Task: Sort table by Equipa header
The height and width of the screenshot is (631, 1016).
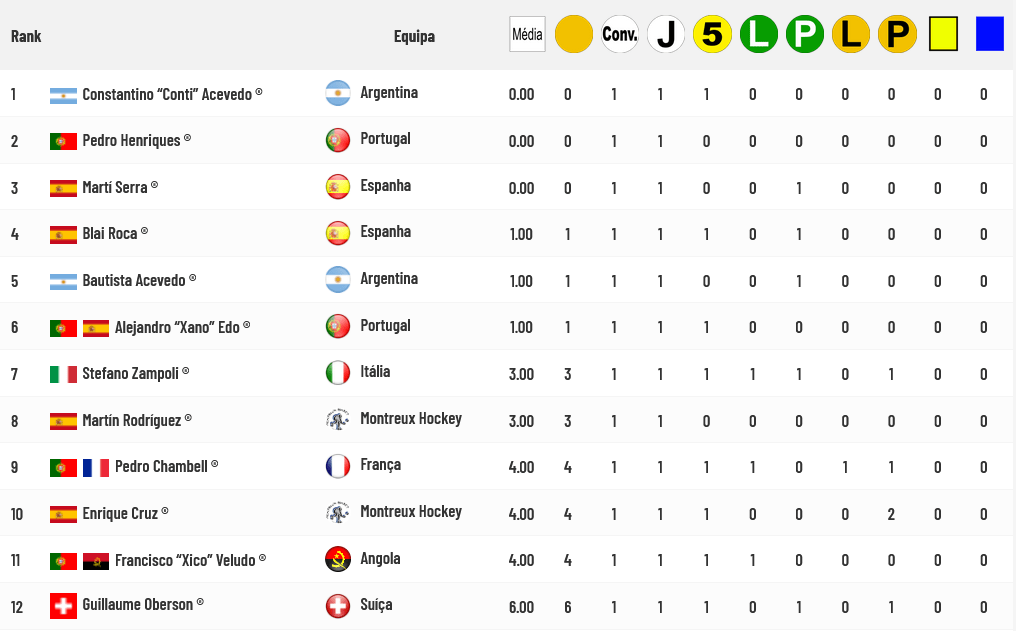Action: tap(414, 36)
